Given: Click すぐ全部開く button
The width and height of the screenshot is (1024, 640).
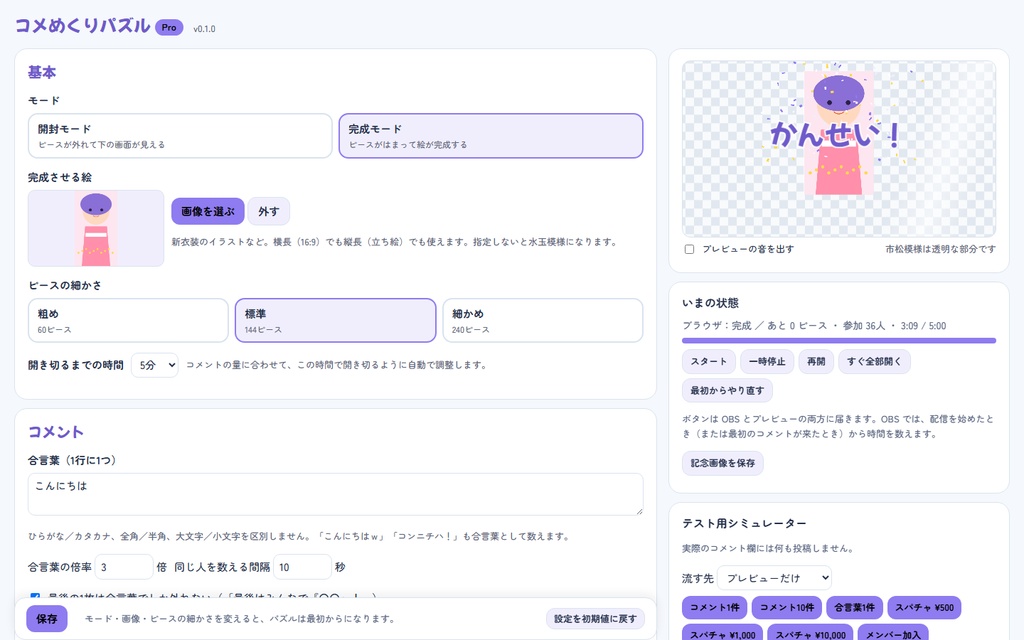Looking at the screenshot, I should coord(874,361).
